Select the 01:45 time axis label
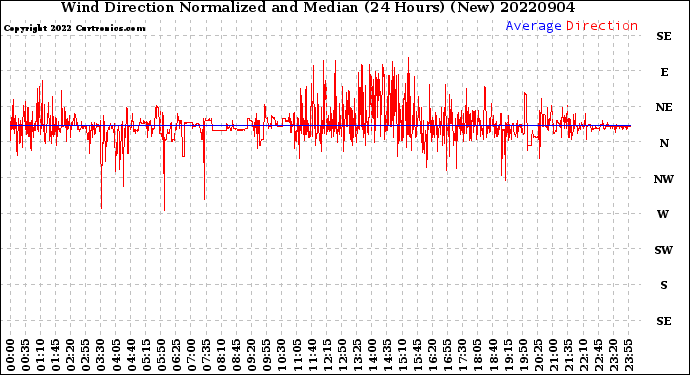Screen dimensions: 690x375 click(56, 355)
